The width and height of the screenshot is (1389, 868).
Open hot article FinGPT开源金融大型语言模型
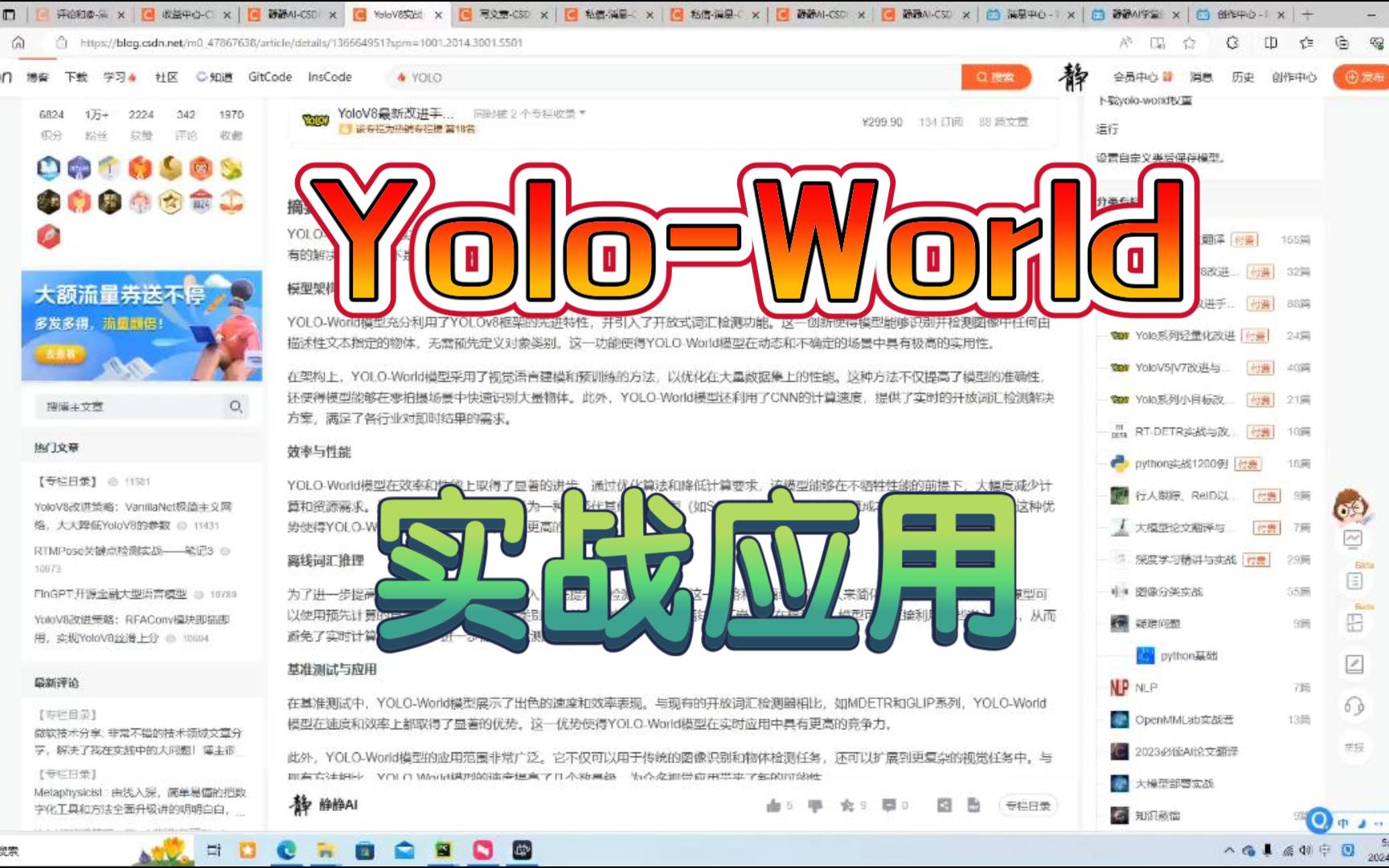[x=110, y=594]
